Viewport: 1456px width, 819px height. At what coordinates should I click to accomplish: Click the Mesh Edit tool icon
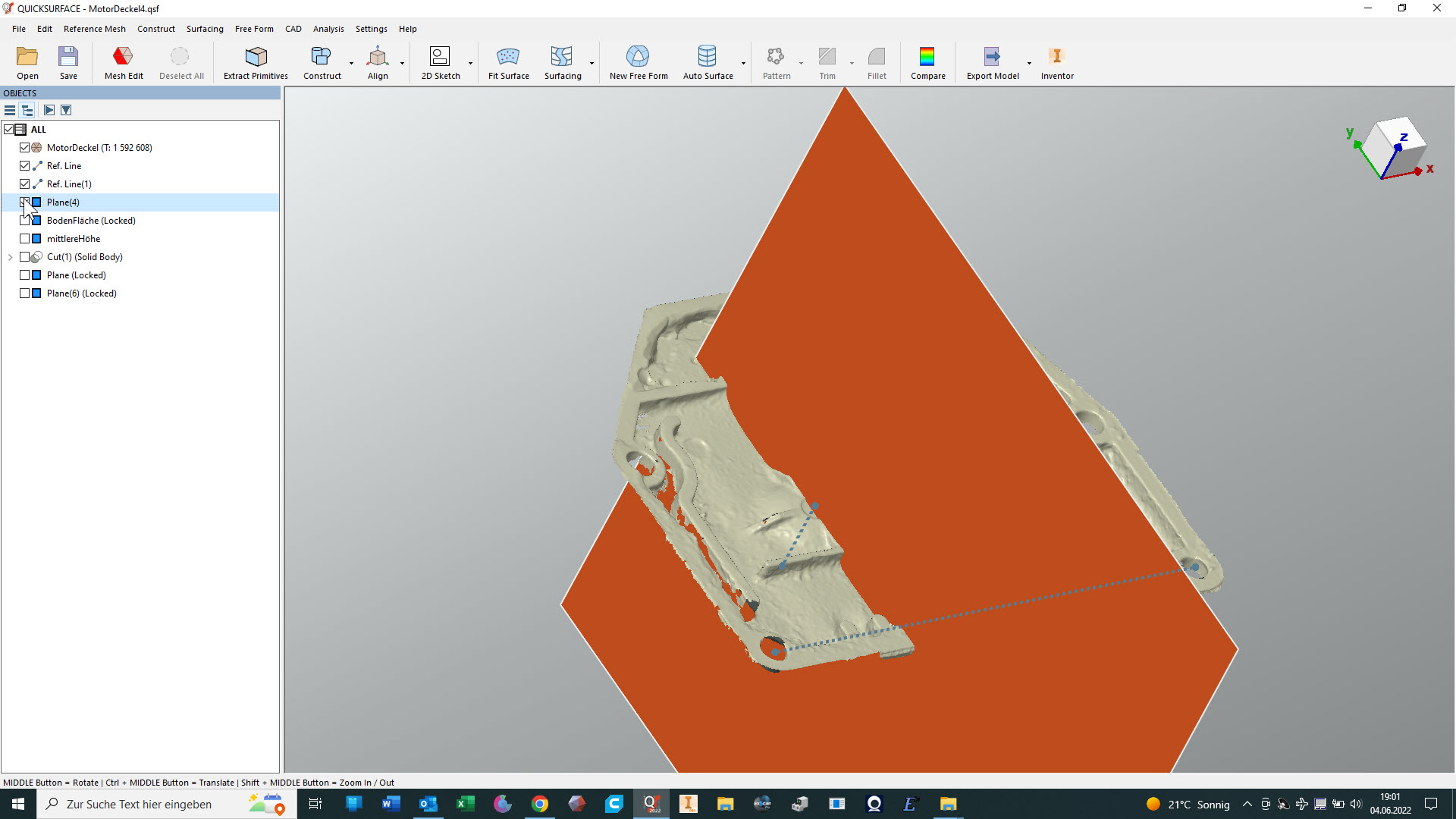coord(123,57)
